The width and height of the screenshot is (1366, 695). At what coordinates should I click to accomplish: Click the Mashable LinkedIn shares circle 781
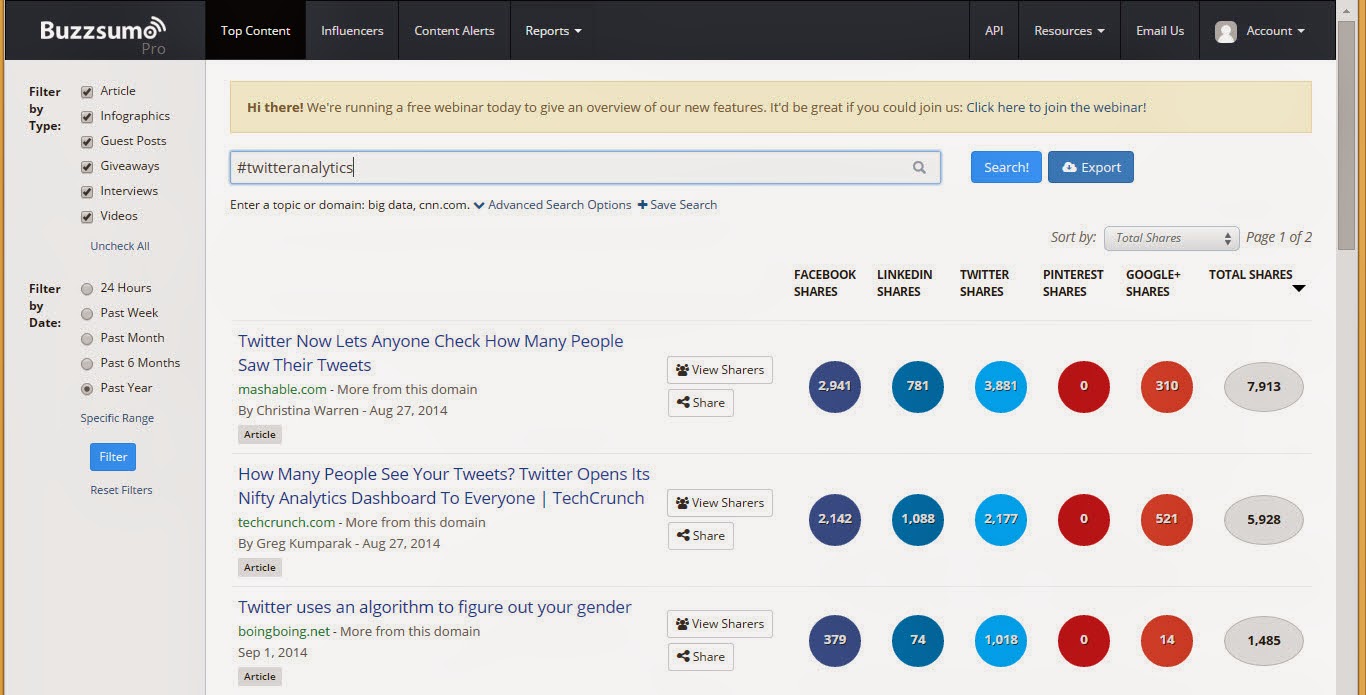(917, 386)
